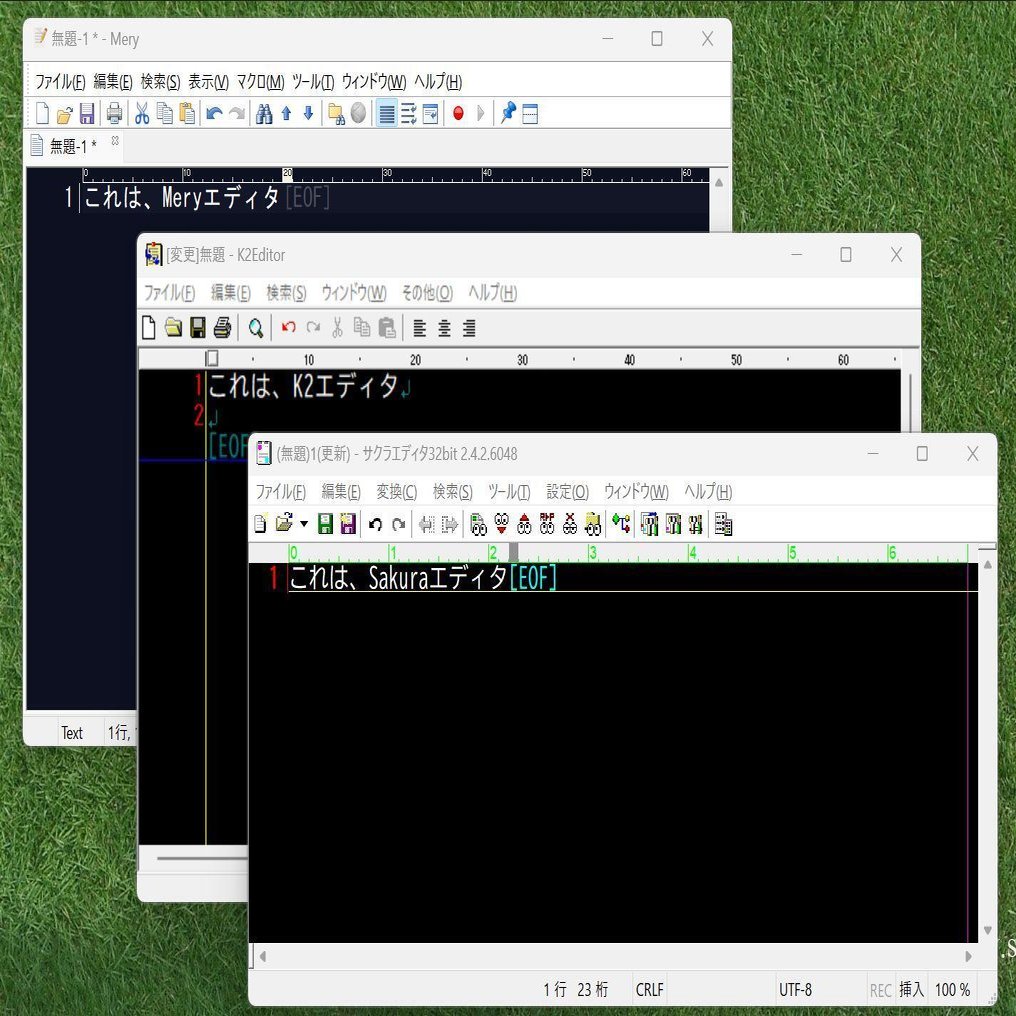This screenshot has height=1016, width=1016.
Task: Open Replace with Sakura's R→P eyes icon
Action: click(x=547, y=524)
